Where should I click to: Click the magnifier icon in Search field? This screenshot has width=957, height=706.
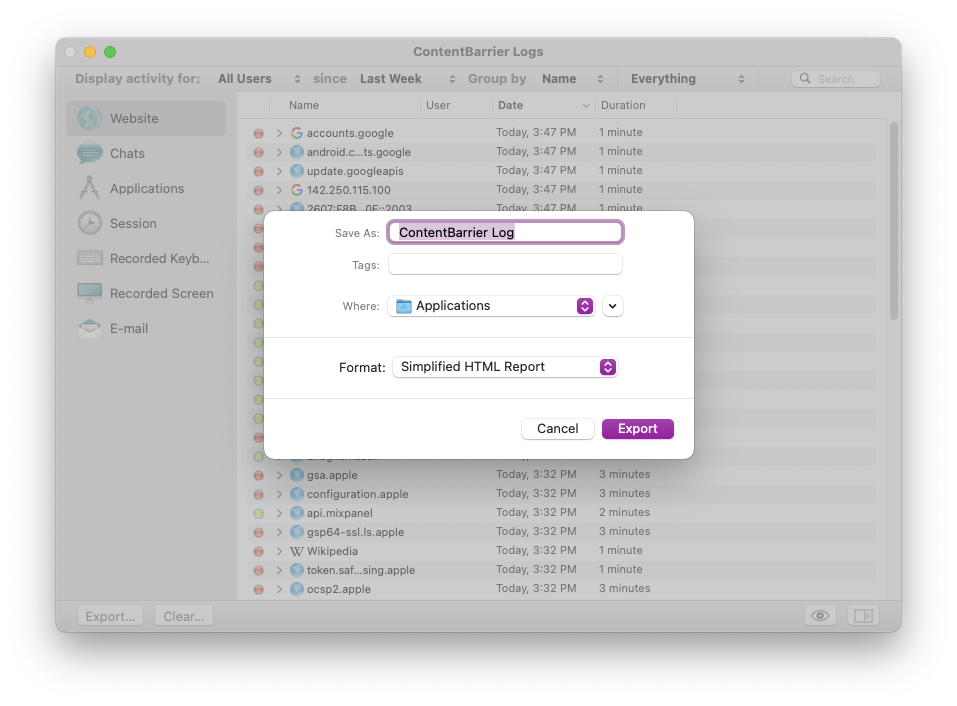tap(805, 79)
